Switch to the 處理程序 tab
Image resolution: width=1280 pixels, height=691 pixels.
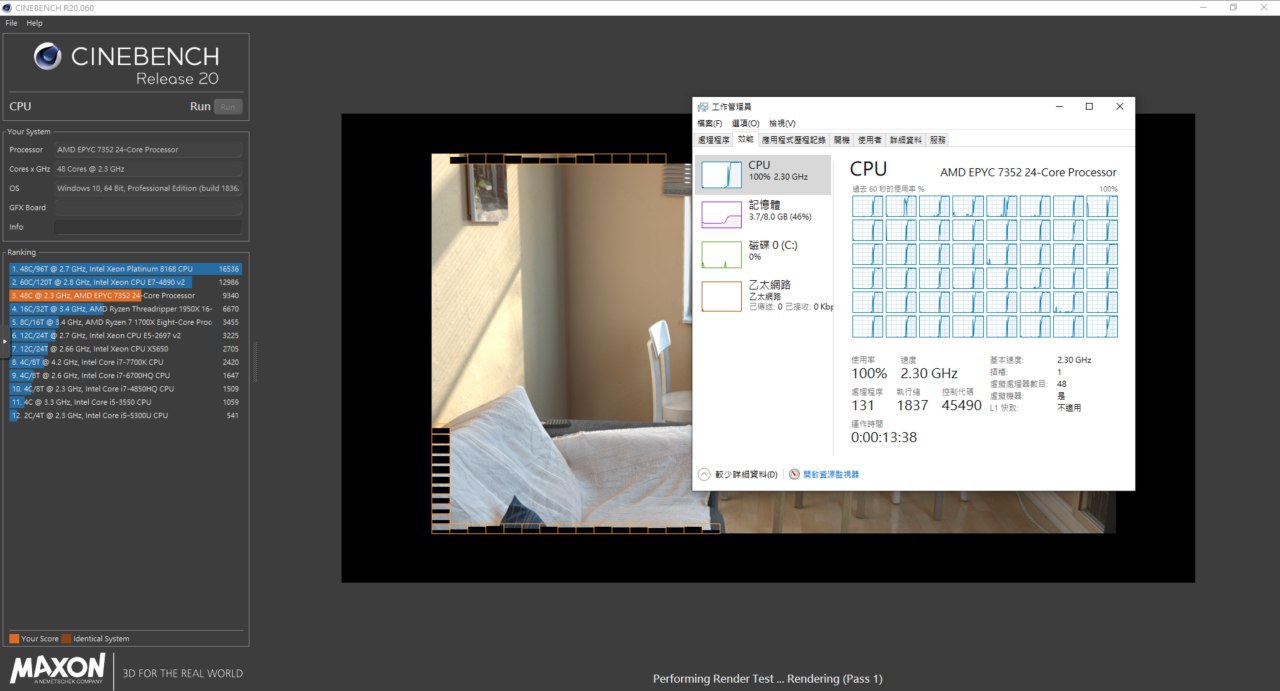[714, 140]
